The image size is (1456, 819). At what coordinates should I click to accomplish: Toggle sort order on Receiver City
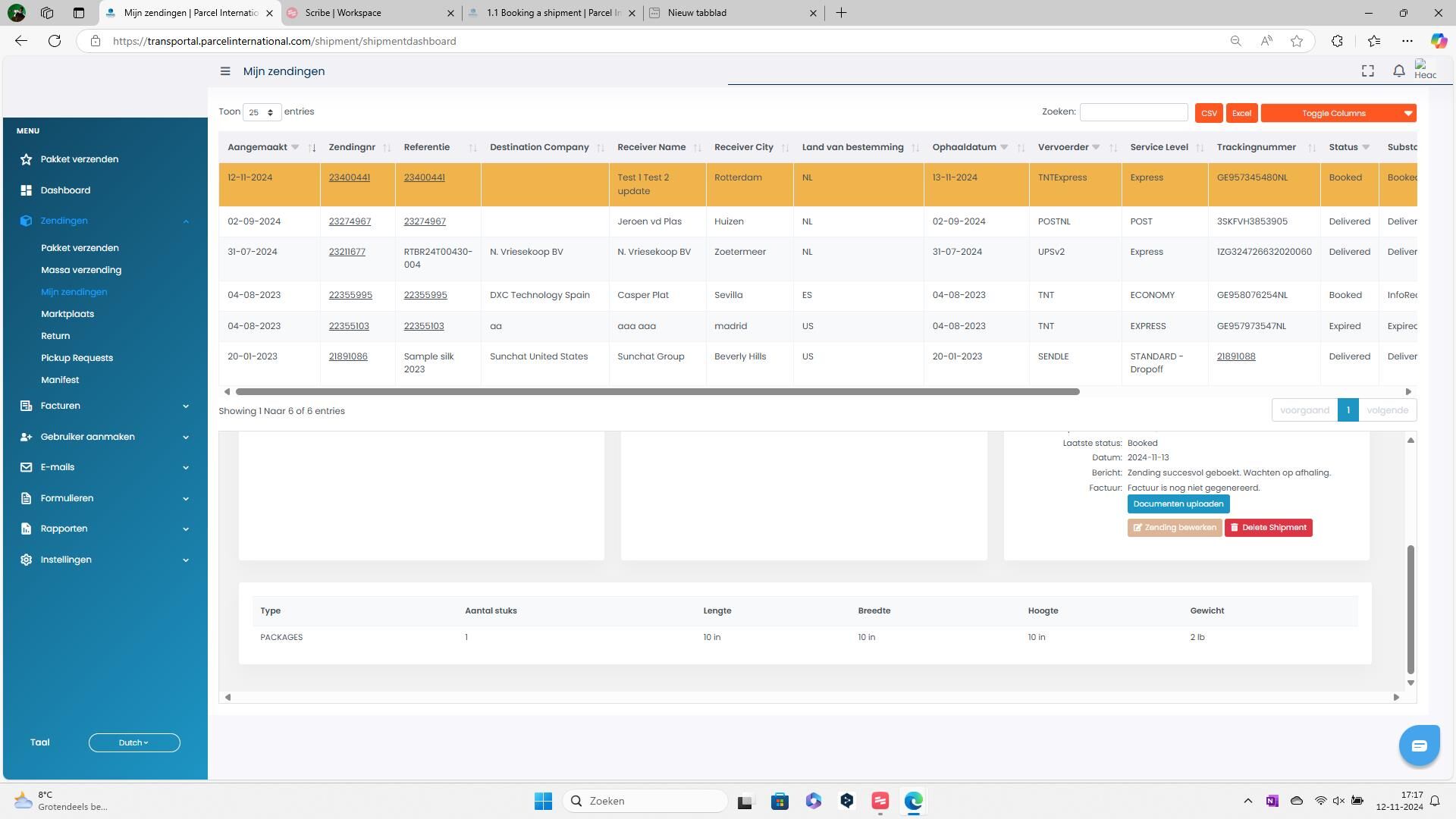(785, 148)
